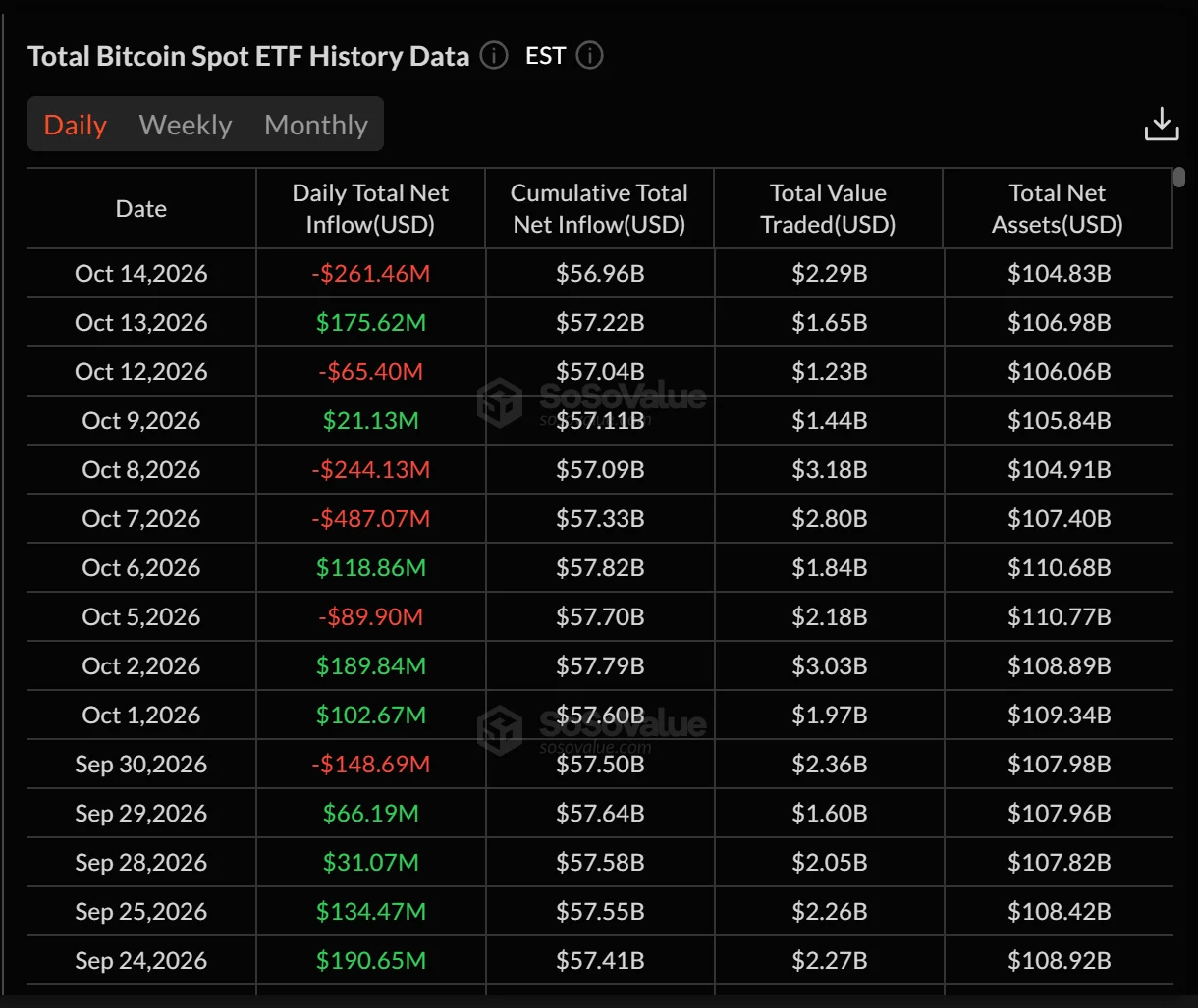Click the Daily Total Net Inflow(USD) header
Screen dimensions: 1198x1008
[x=370, y=208]
